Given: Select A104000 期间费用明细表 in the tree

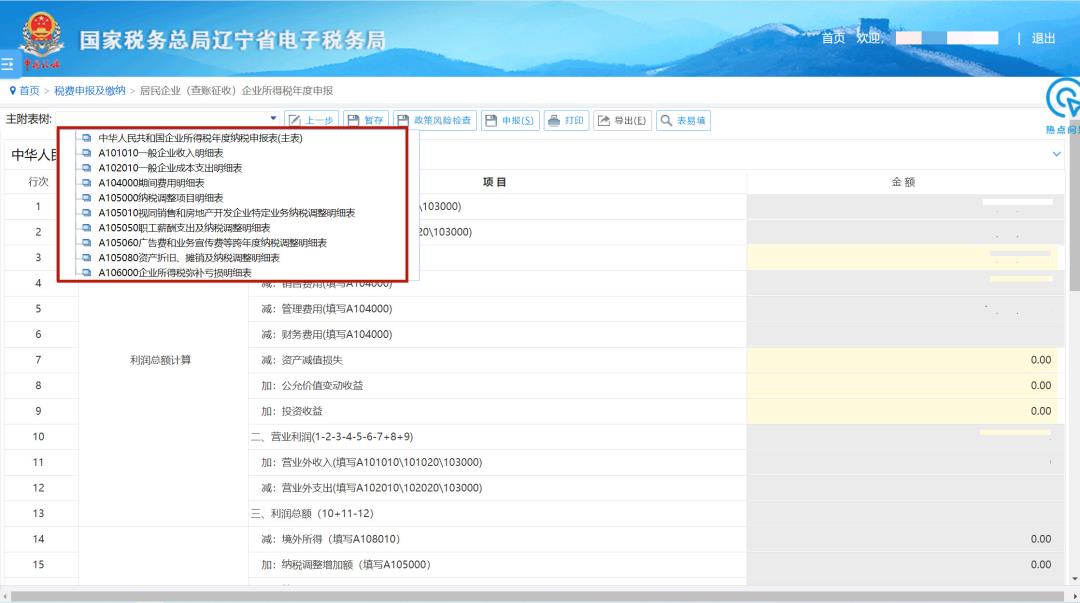Looking at the screenshot, I should tap(151, 183).
